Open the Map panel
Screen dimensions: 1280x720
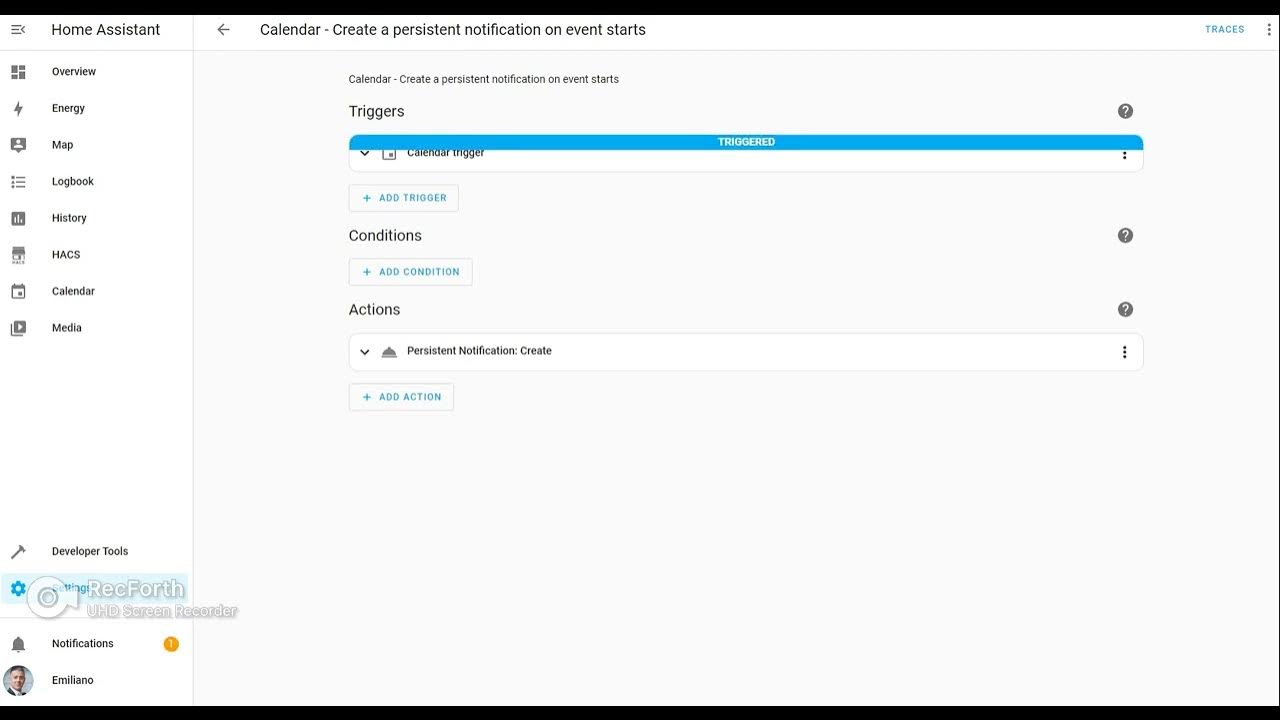pyautogui.click(x=96, y=145)
